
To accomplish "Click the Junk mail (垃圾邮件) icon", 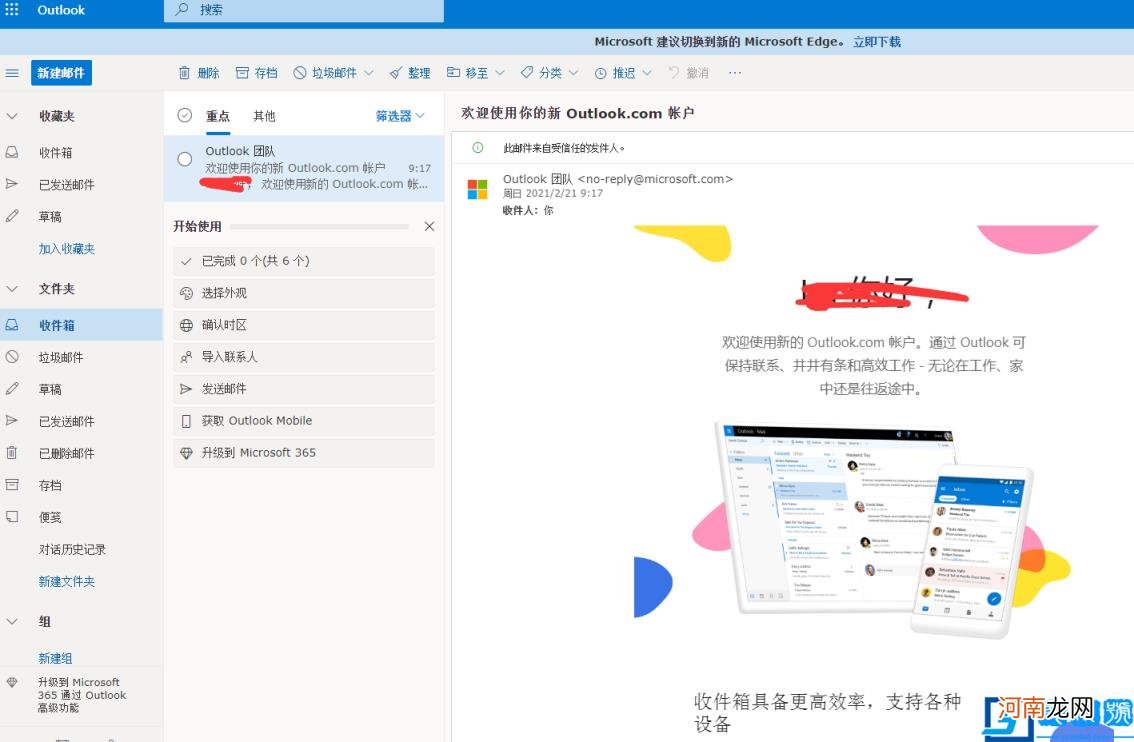I will 298,72.
